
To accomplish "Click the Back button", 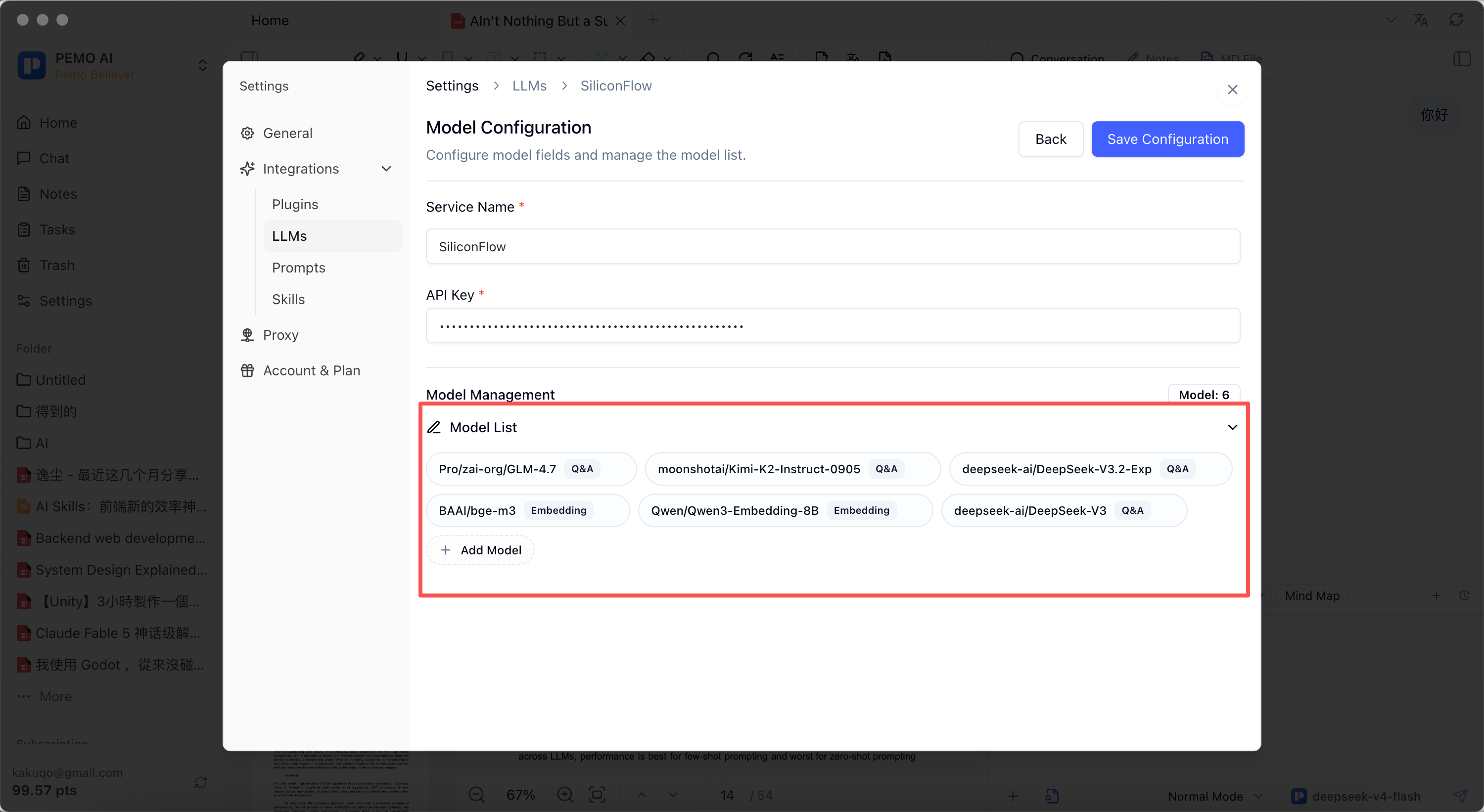I will tap(1050, 139).
